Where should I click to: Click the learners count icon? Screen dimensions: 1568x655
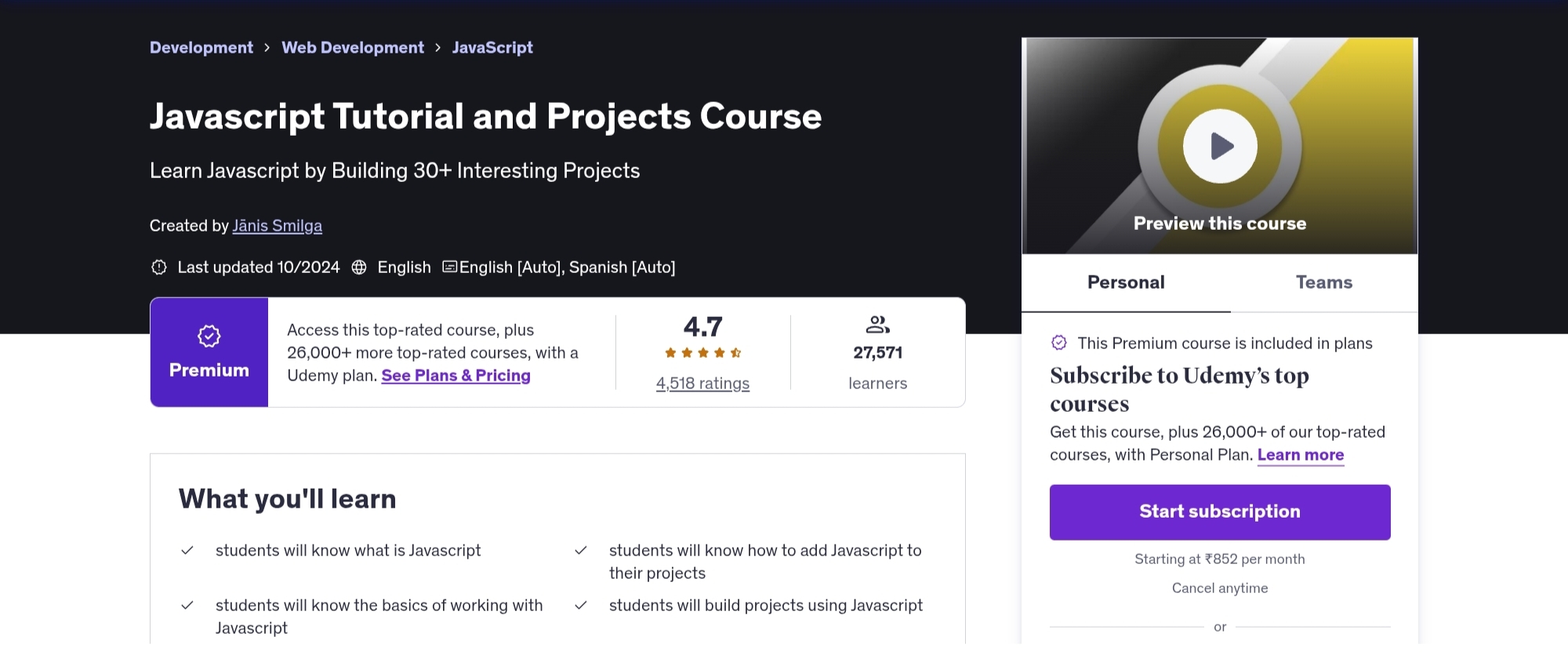pyautogui.click(x=877, y=323)
